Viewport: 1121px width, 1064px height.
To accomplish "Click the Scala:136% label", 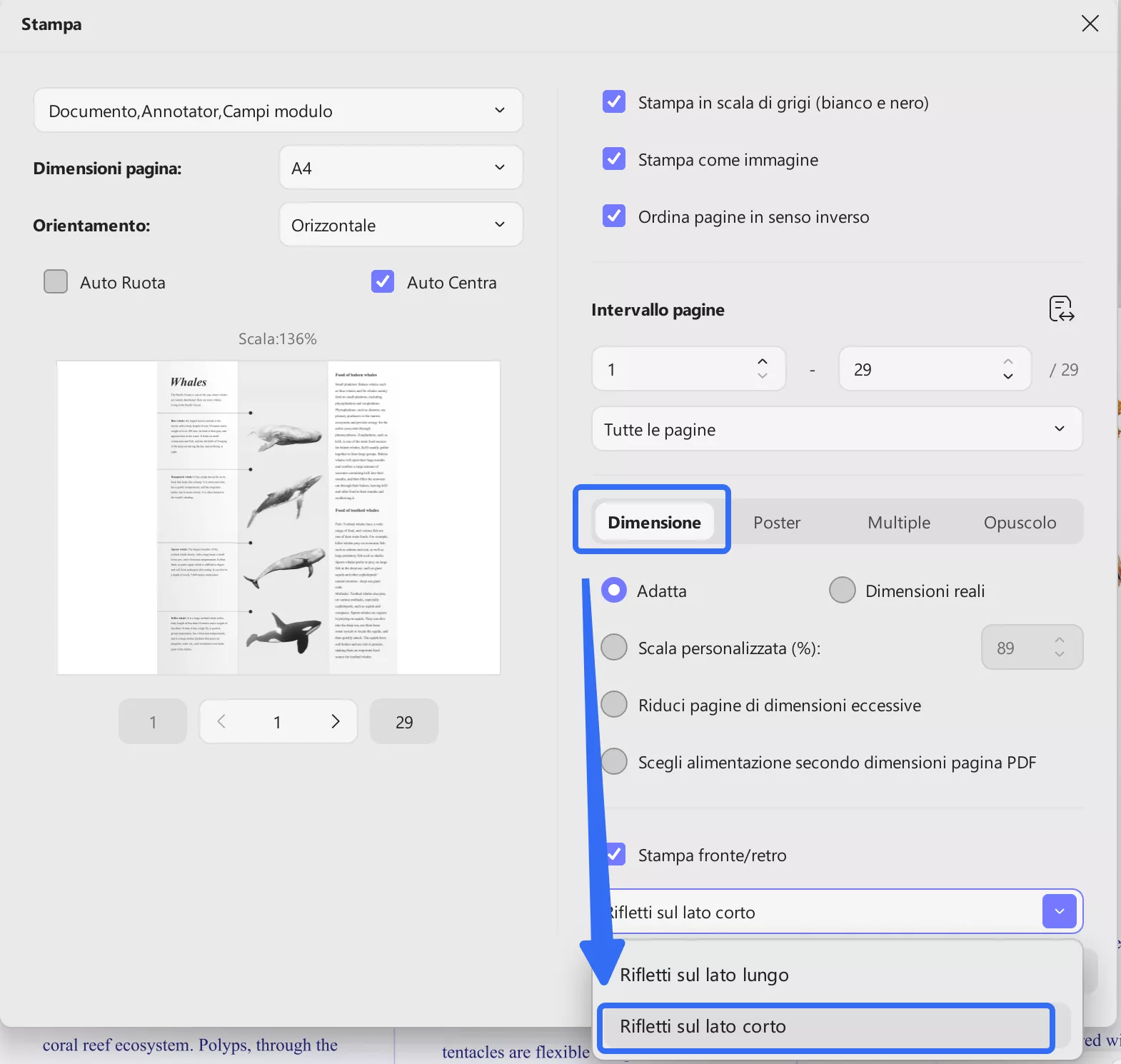I will pos(278,338).
